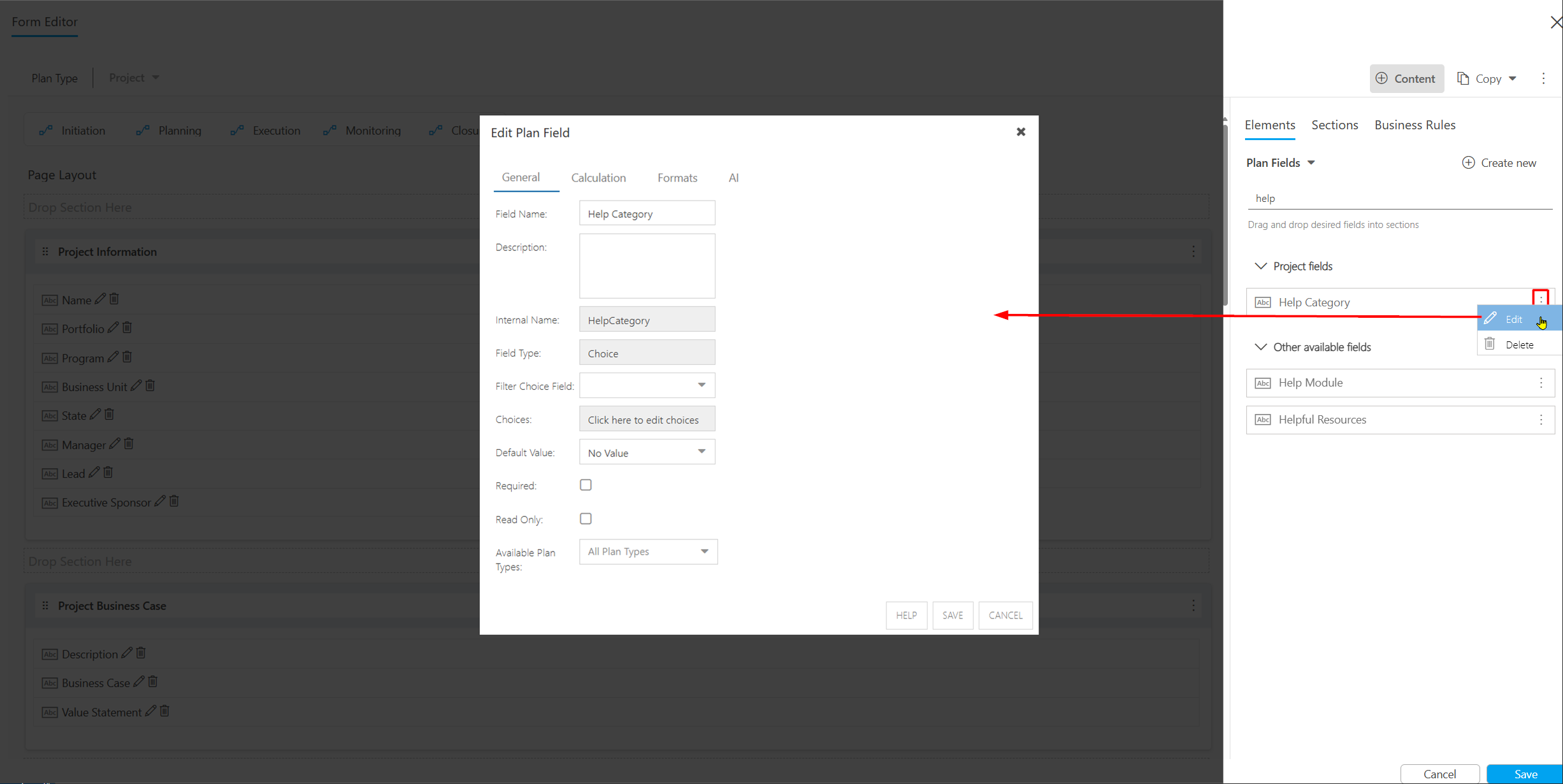This screenshot has height=784, width=1563.
Task: Click pencil icon next to Value Statement
Action: [x=150, y=711]
